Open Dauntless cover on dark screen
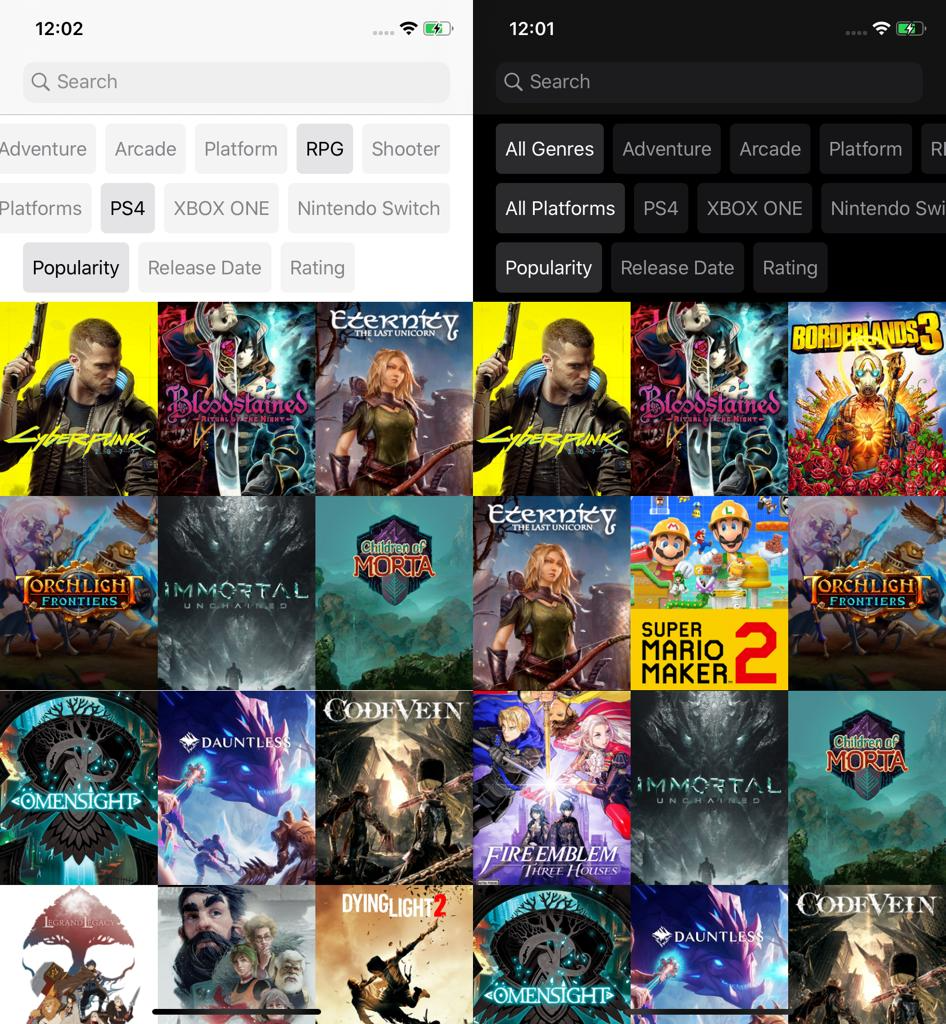Image resolution: width=946 pixels, height=1024 pixels. tap(709, 955)
